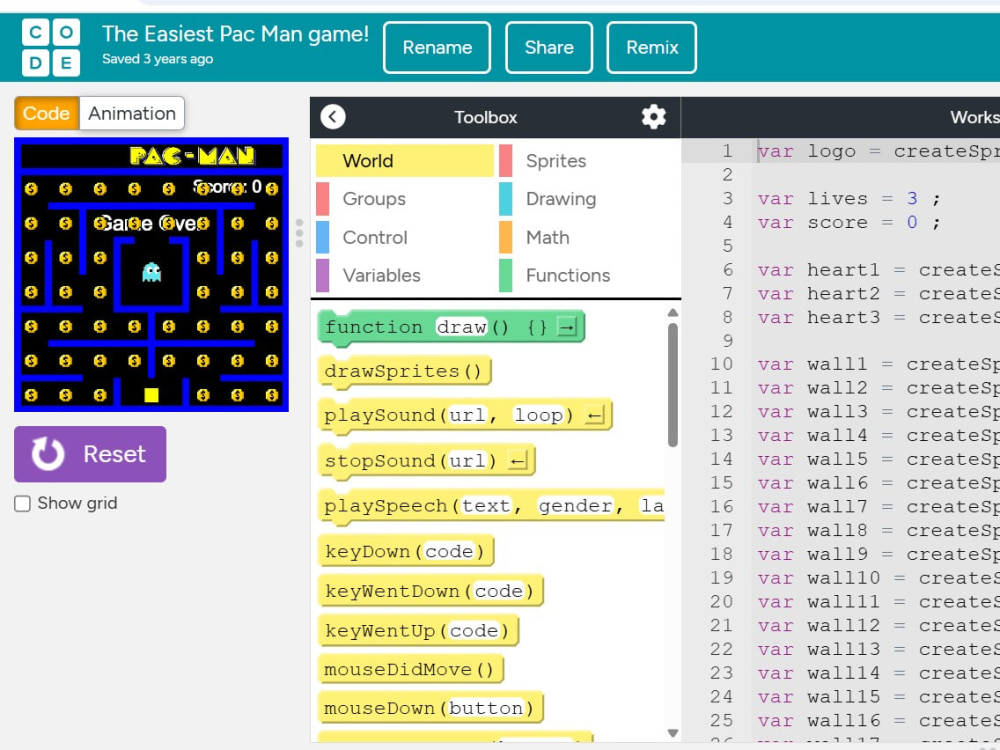Screen dimensions: 1000x750
Task: Click the Pac-Man logo in game preview
Action: 192,156
